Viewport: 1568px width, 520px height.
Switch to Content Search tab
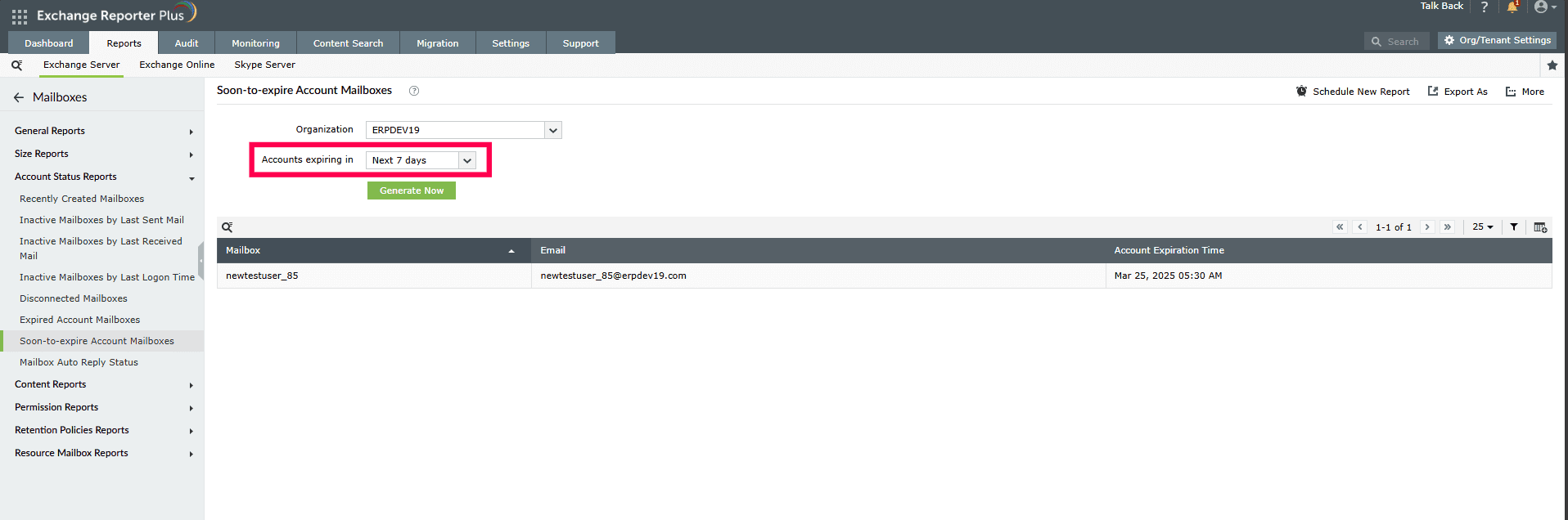click(x=348, y=43)
